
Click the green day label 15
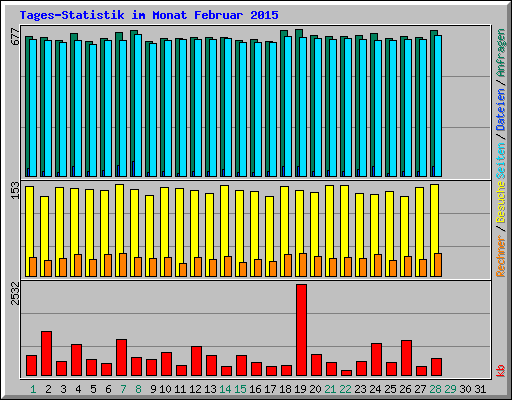pos(240,389)
